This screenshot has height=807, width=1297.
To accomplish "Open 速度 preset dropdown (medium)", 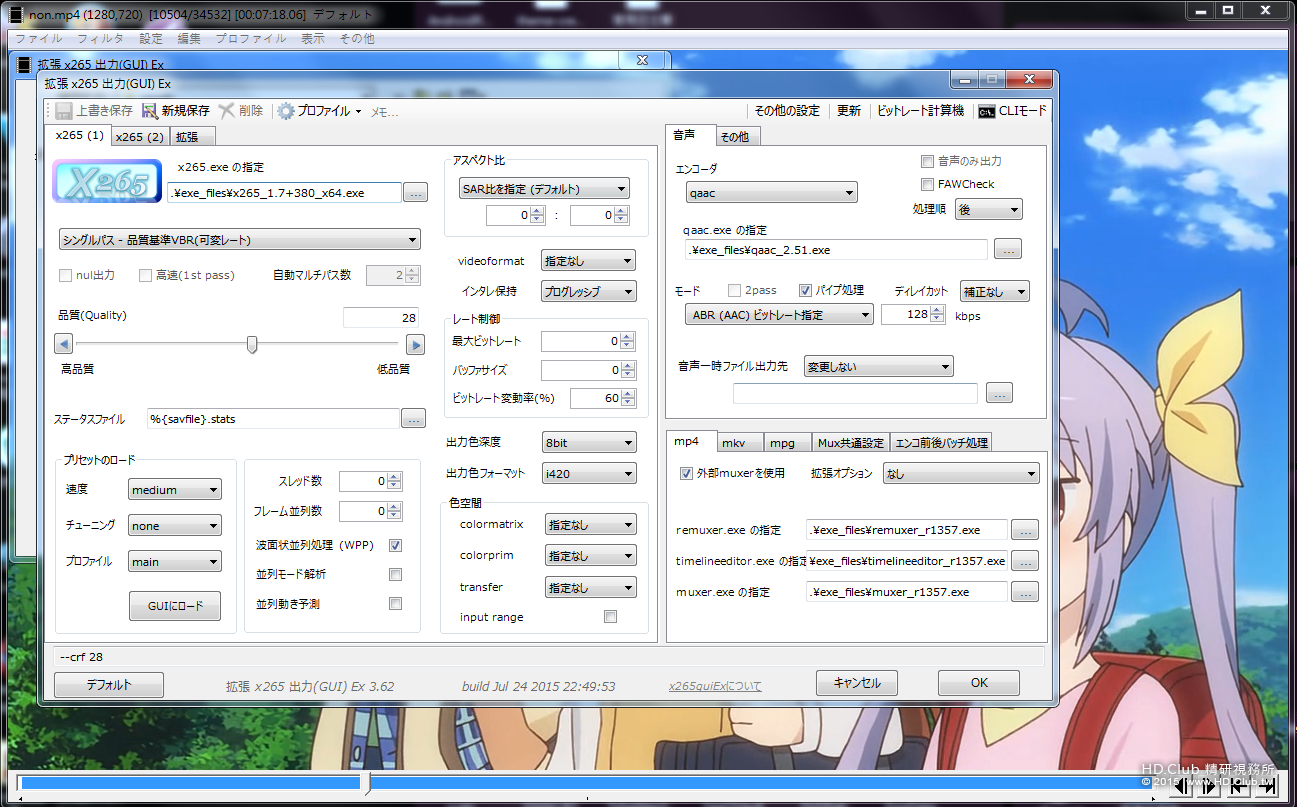I will (x=175, y=490).
